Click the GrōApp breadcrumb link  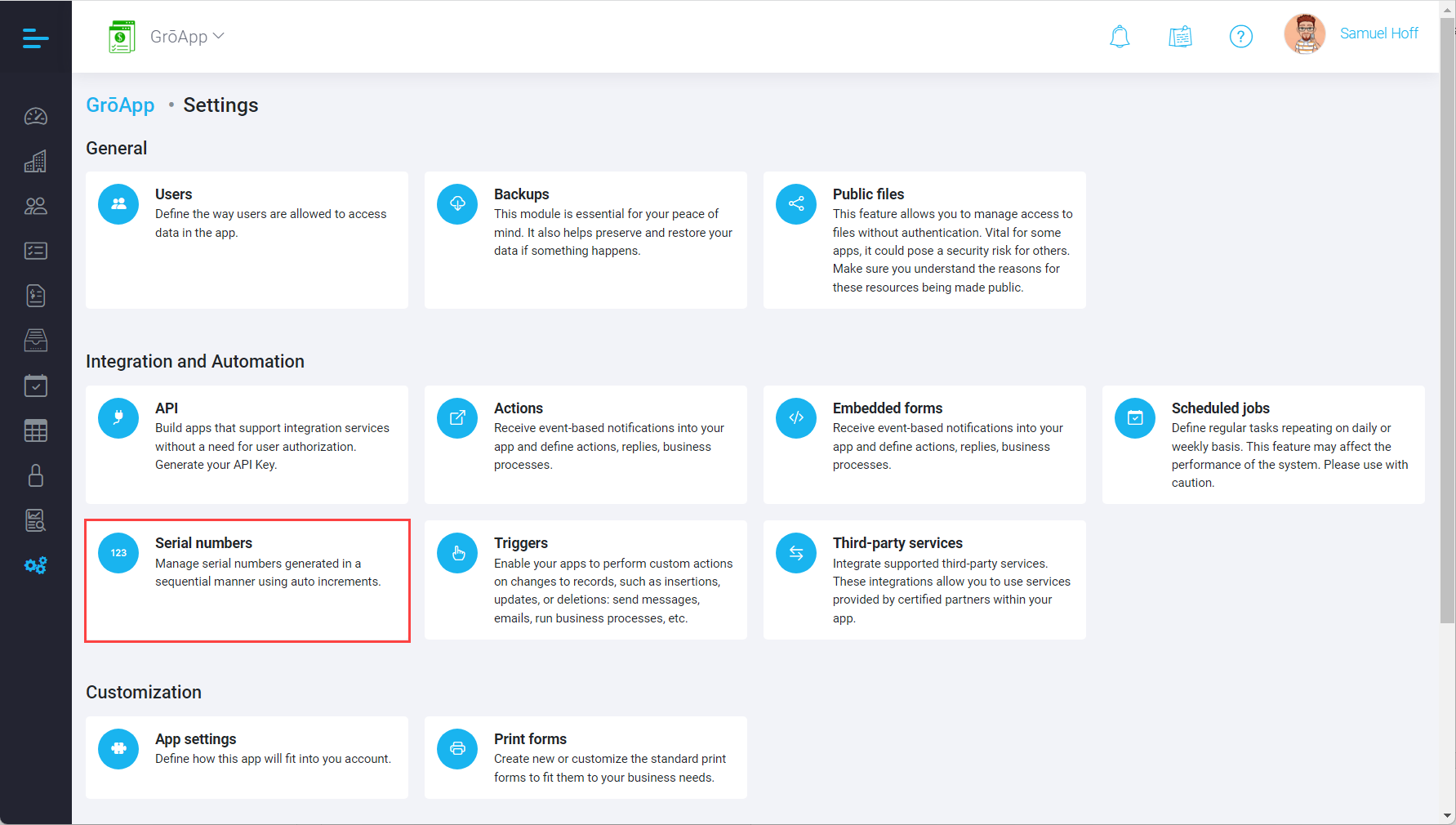coord(120,105)
